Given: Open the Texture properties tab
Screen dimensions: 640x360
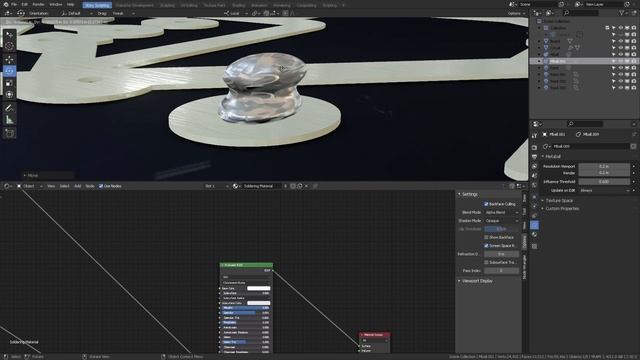Looking at the screenshot, I should [534, 246].
